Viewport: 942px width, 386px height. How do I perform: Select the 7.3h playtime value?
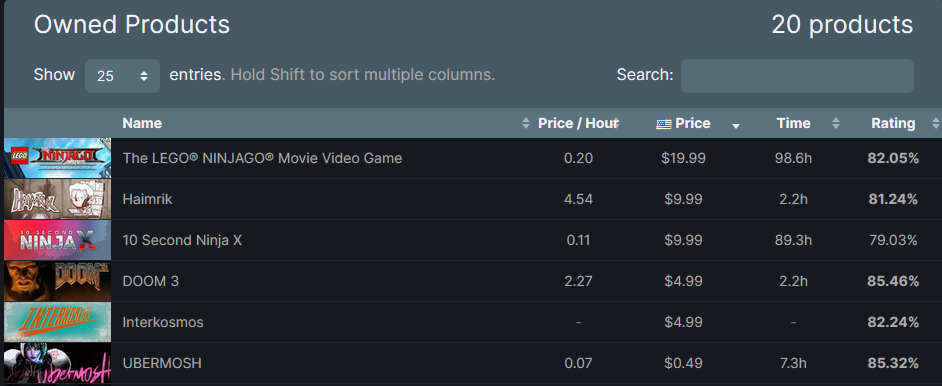(x=793, y=363)
